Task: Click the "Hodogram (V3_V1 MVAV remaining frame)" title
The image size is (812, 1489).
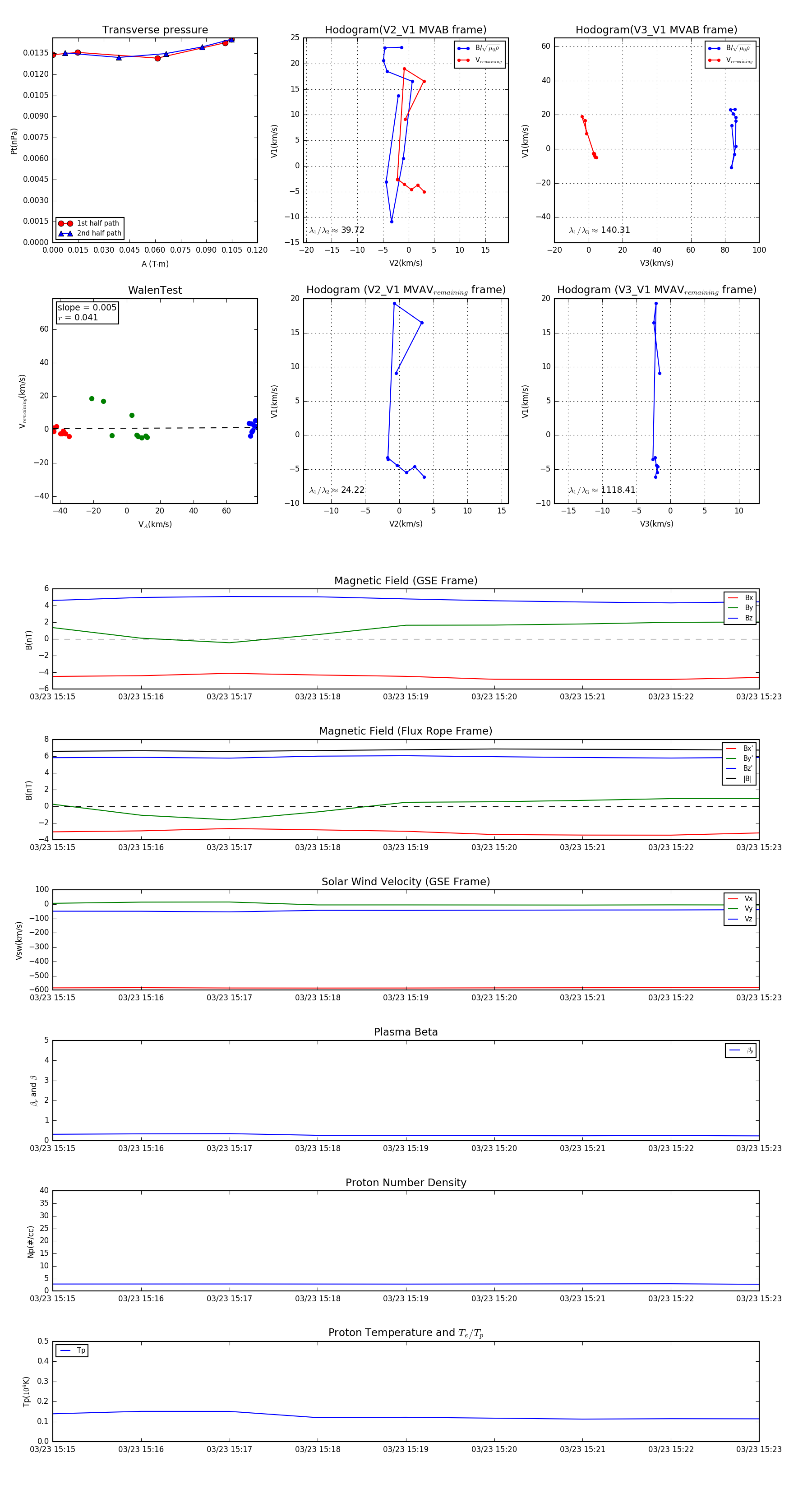Action: coord(656,290)
